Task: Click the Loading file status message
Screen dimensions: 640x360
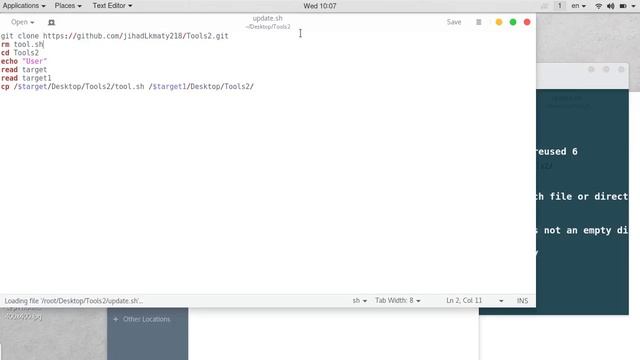Action: point(74,301)
